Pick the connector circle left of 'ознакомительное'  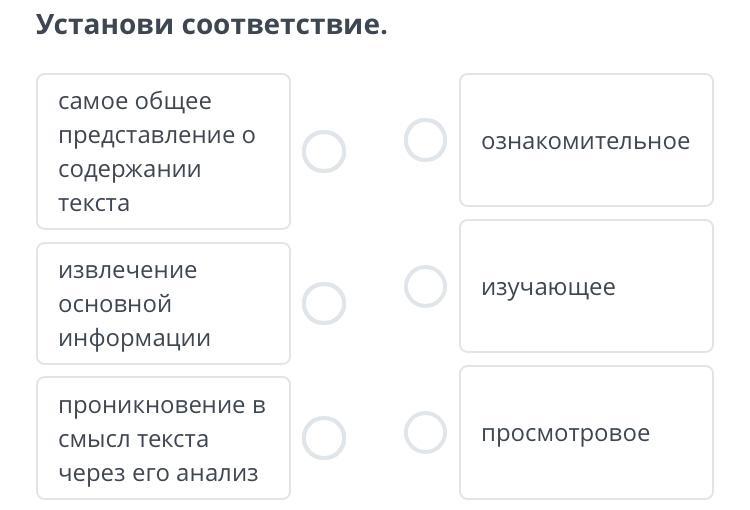[x=425, y=140]
